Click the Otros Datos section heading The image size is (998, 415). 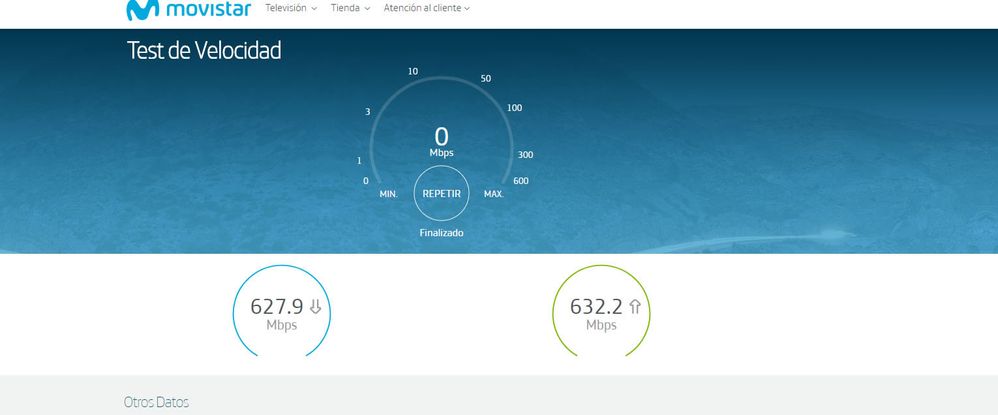pos(156,402)
